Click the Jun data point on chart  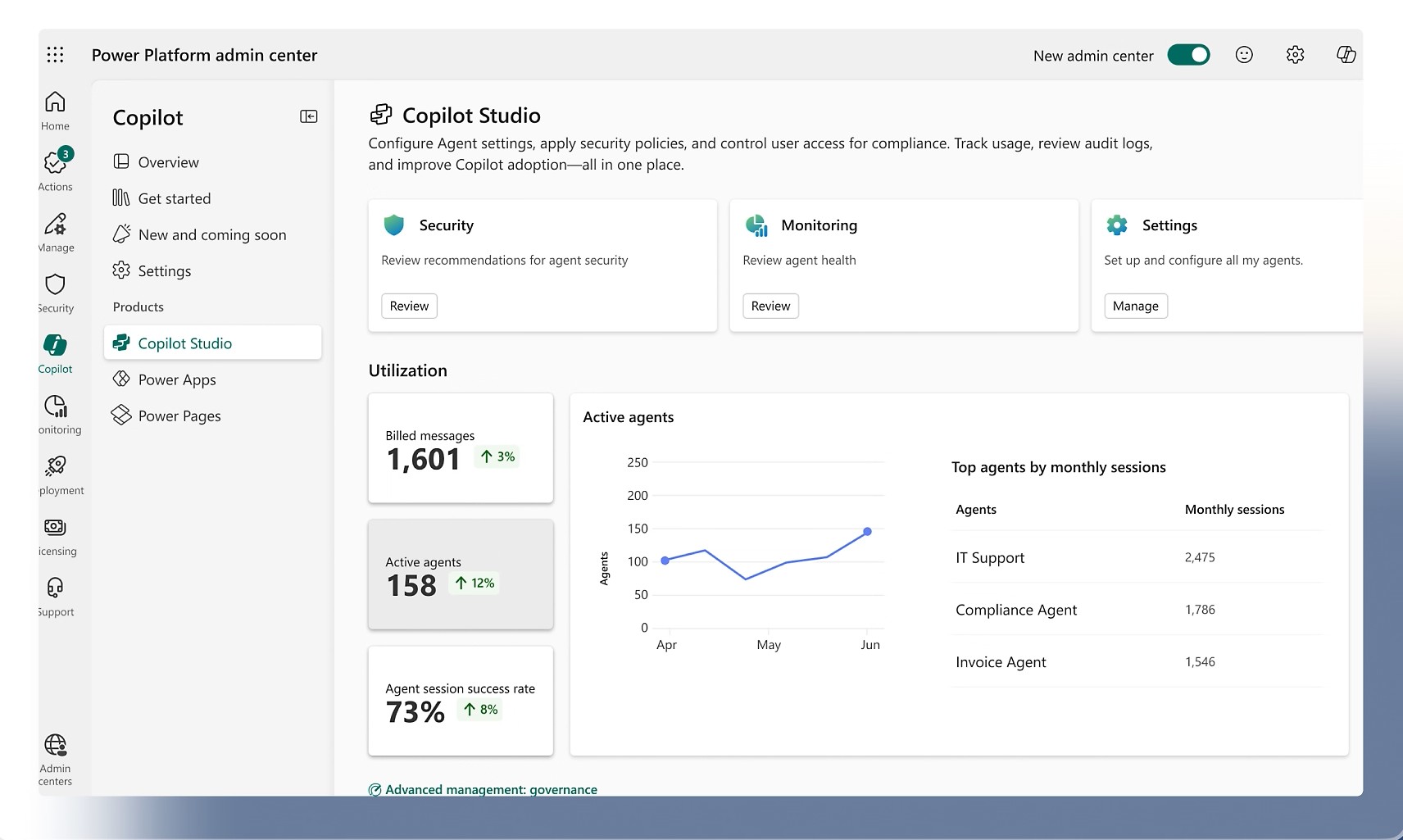[x=867, y=532]
